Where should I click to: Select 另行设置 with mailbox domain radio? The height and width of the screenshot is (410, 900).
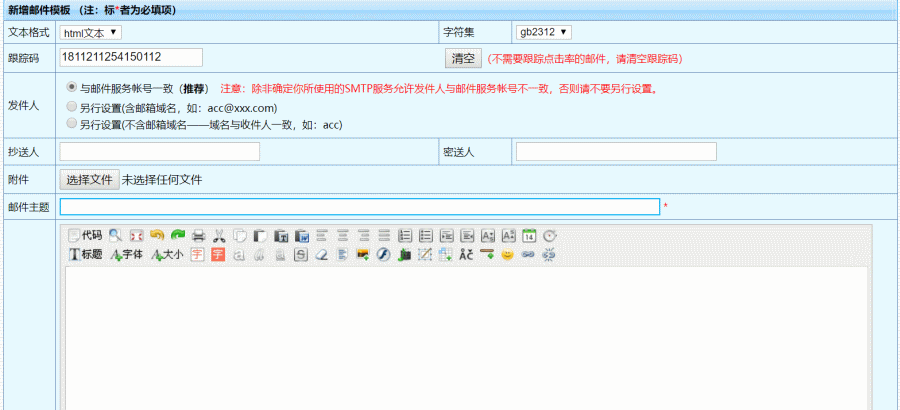(x=72, y=106)
